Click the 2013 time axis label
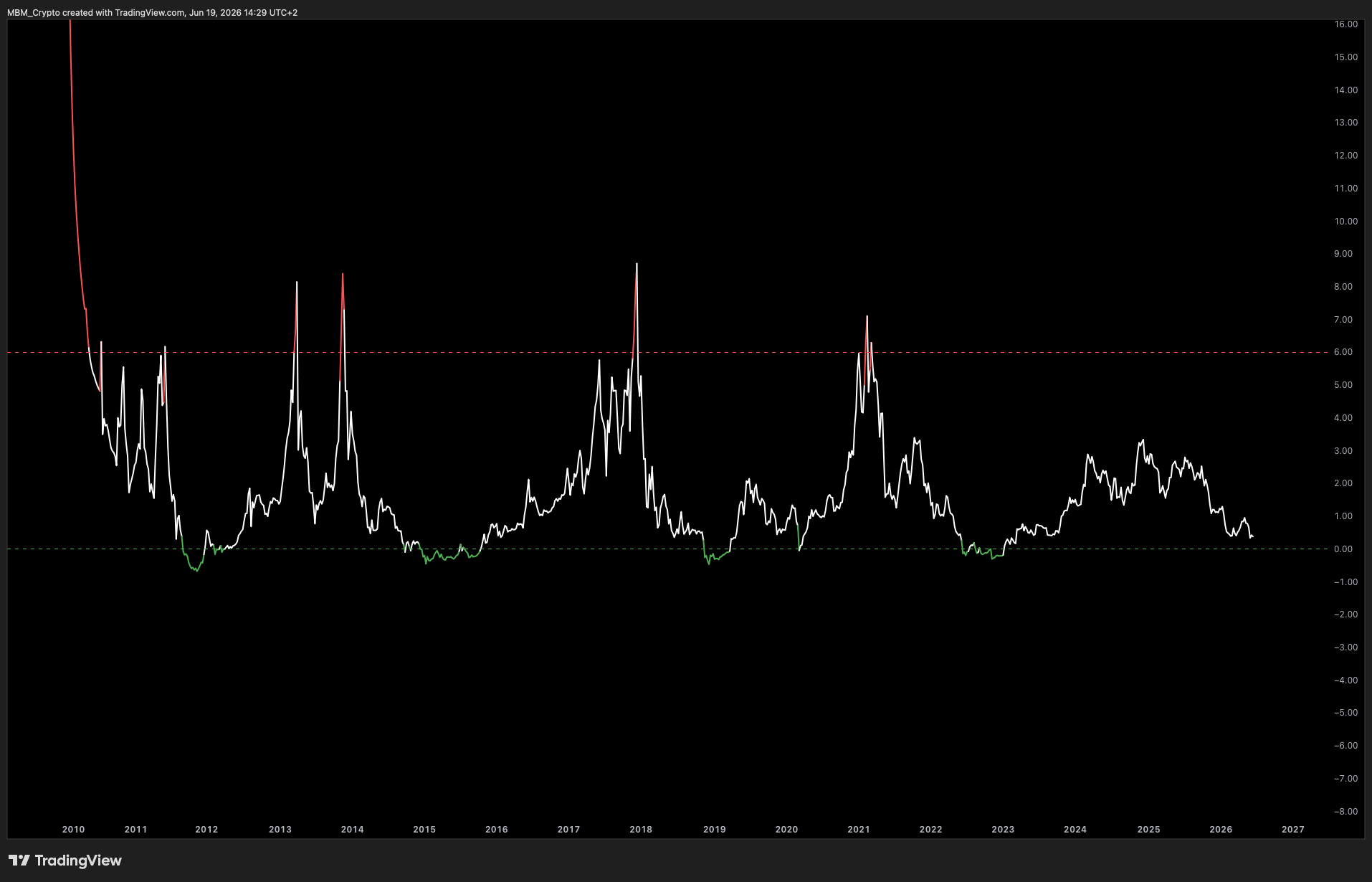This screenshot has width=1372, height=882. point(280,830)
